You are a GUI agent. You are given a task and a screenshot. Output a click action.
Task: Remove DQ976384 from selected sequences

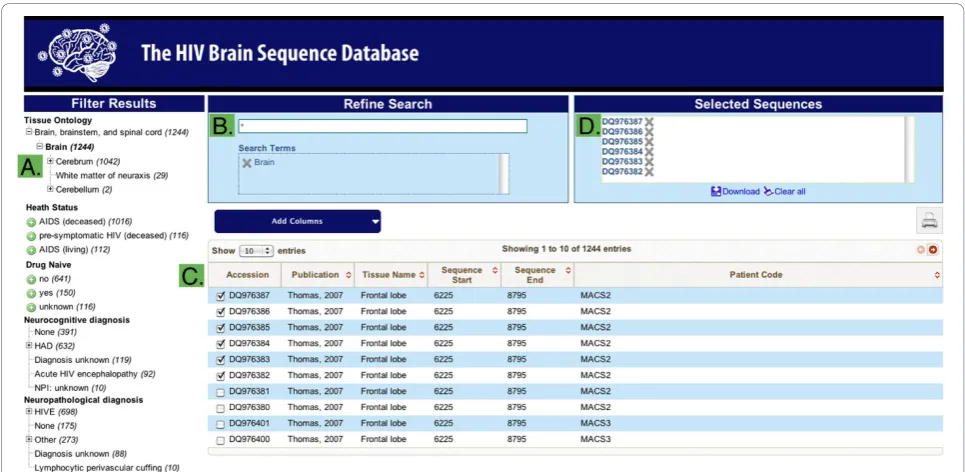(649, 151)
